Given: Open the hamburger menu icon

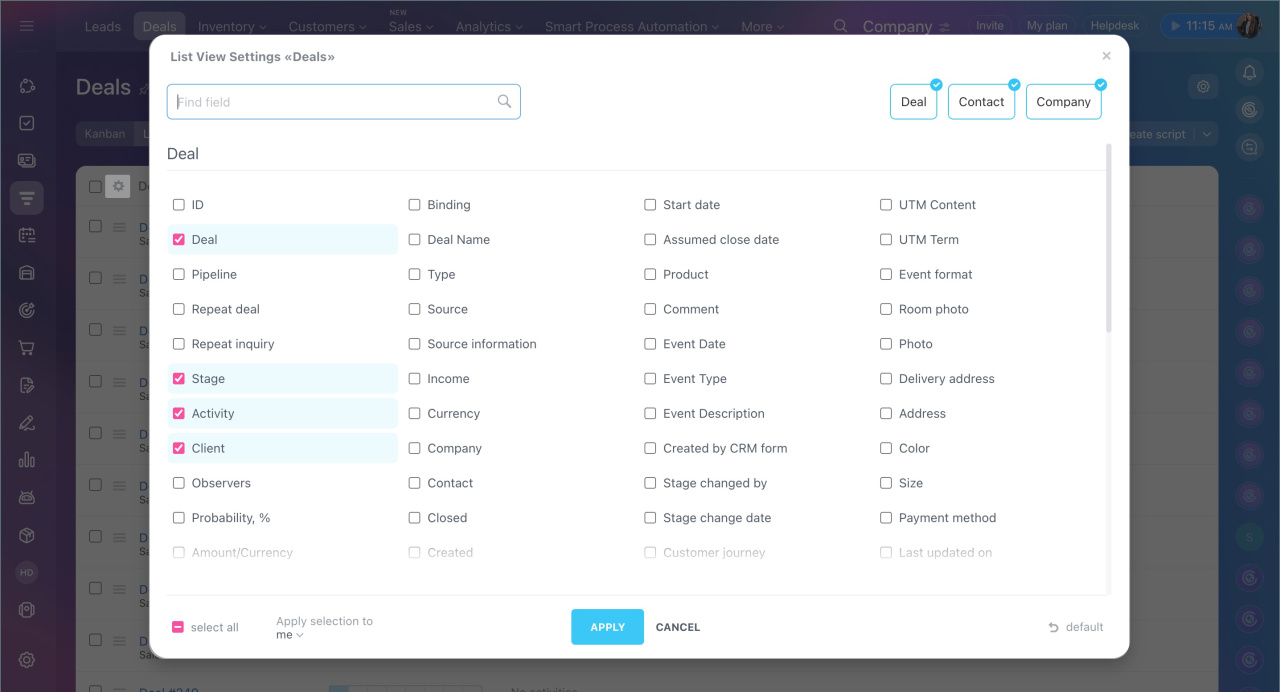Looking at the screenshot, I should coord(27,26).
